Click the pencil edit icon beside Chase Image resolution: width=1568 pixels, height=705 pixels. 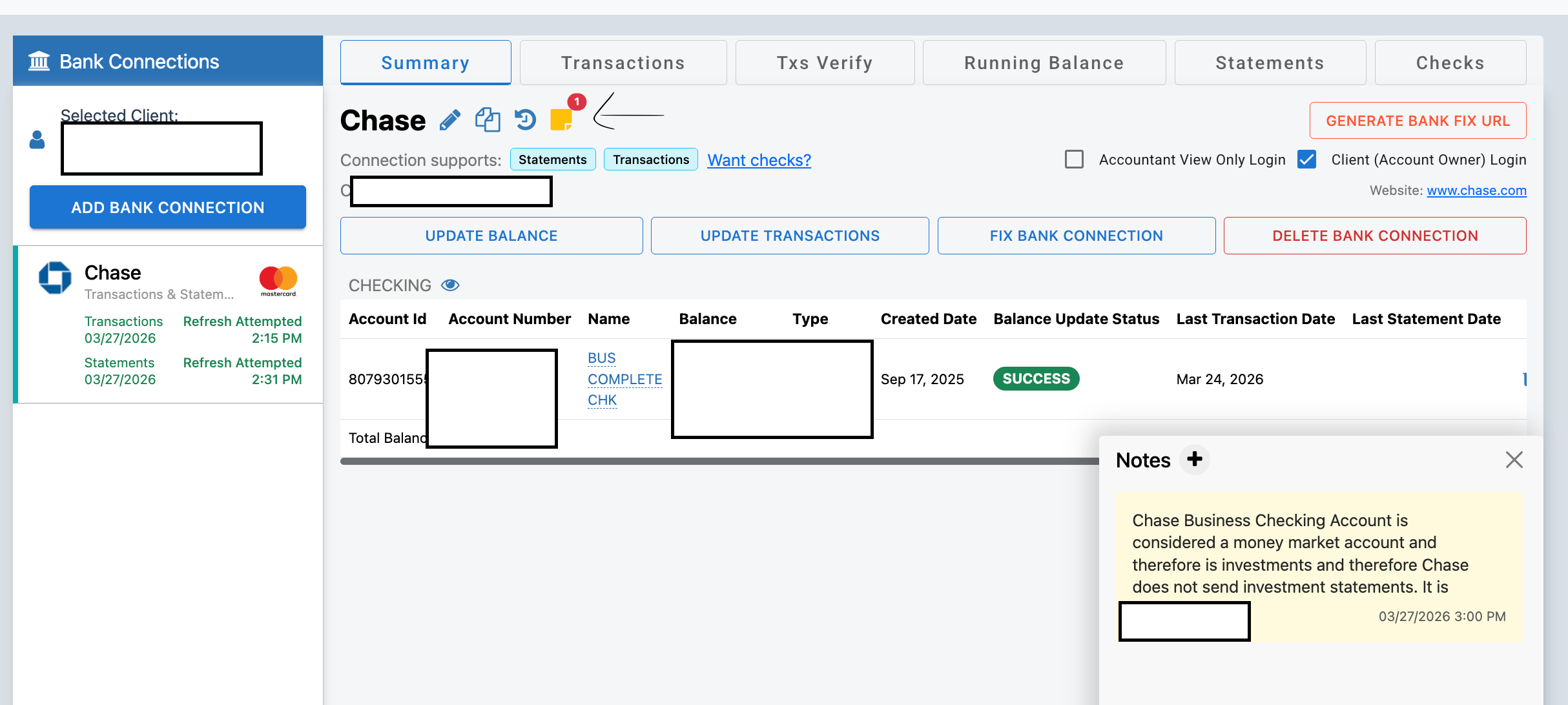pos(450,120)
